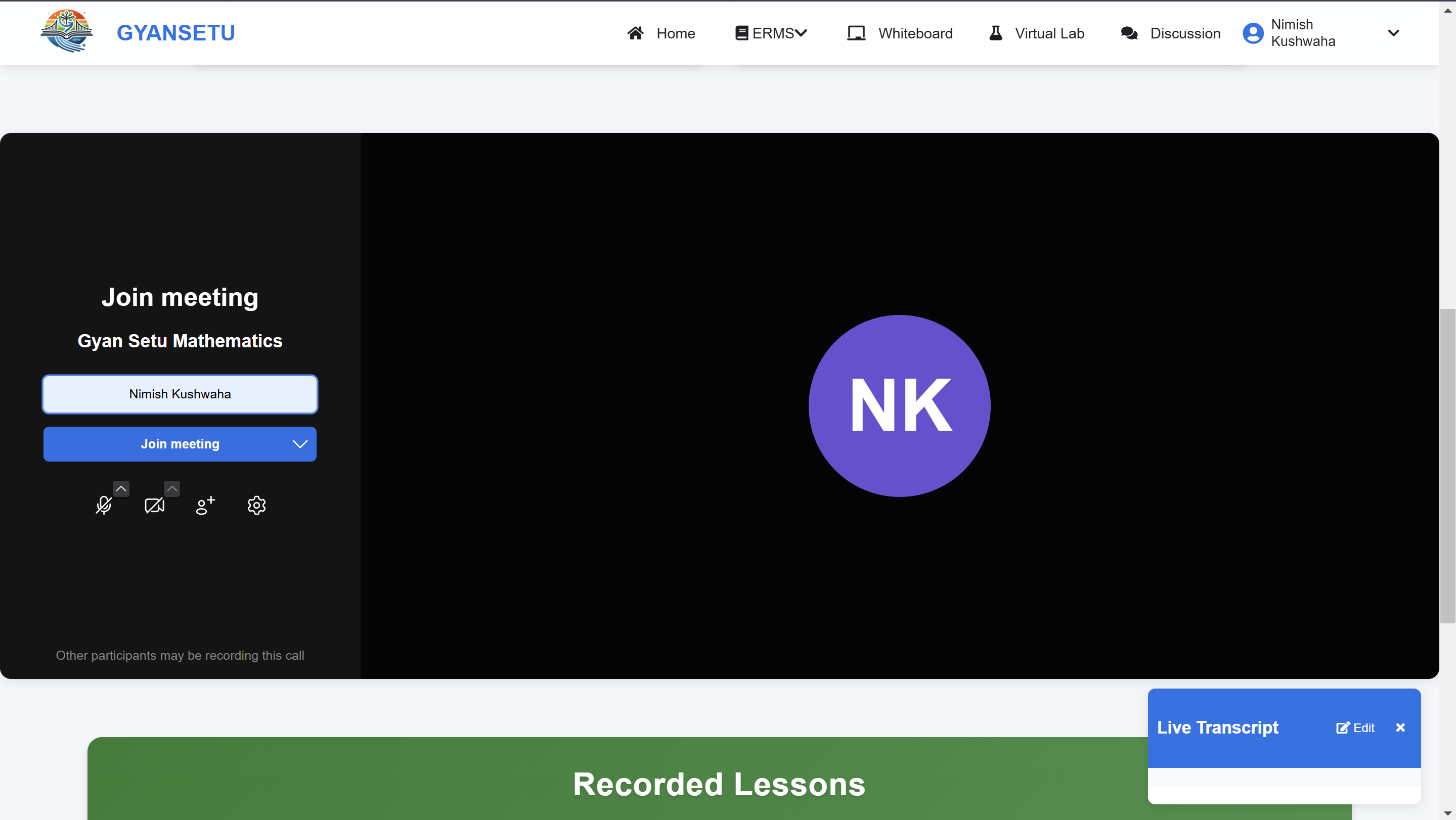Click the NK participant avatar
This screenshot has height=820, width=1456.
[899, 406]
